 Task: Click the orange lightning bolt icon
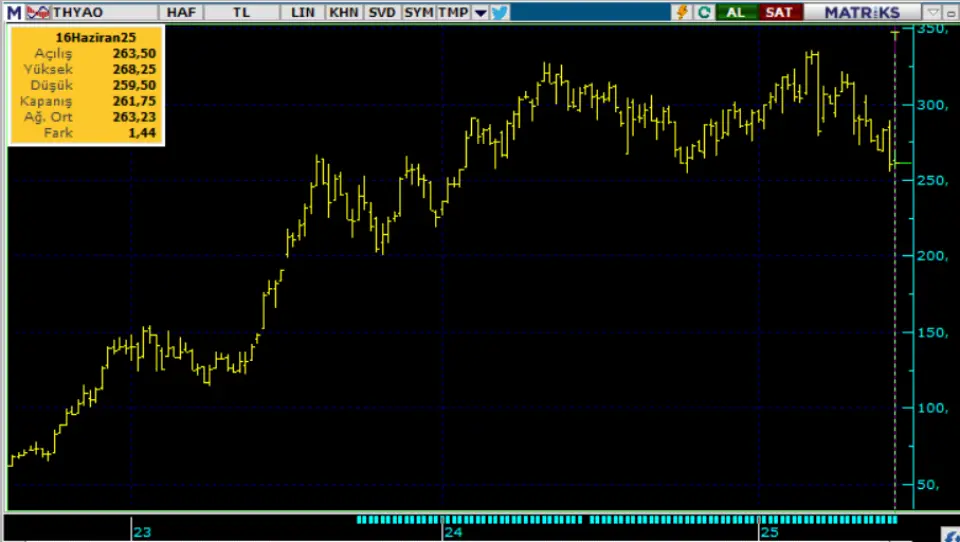683,12
